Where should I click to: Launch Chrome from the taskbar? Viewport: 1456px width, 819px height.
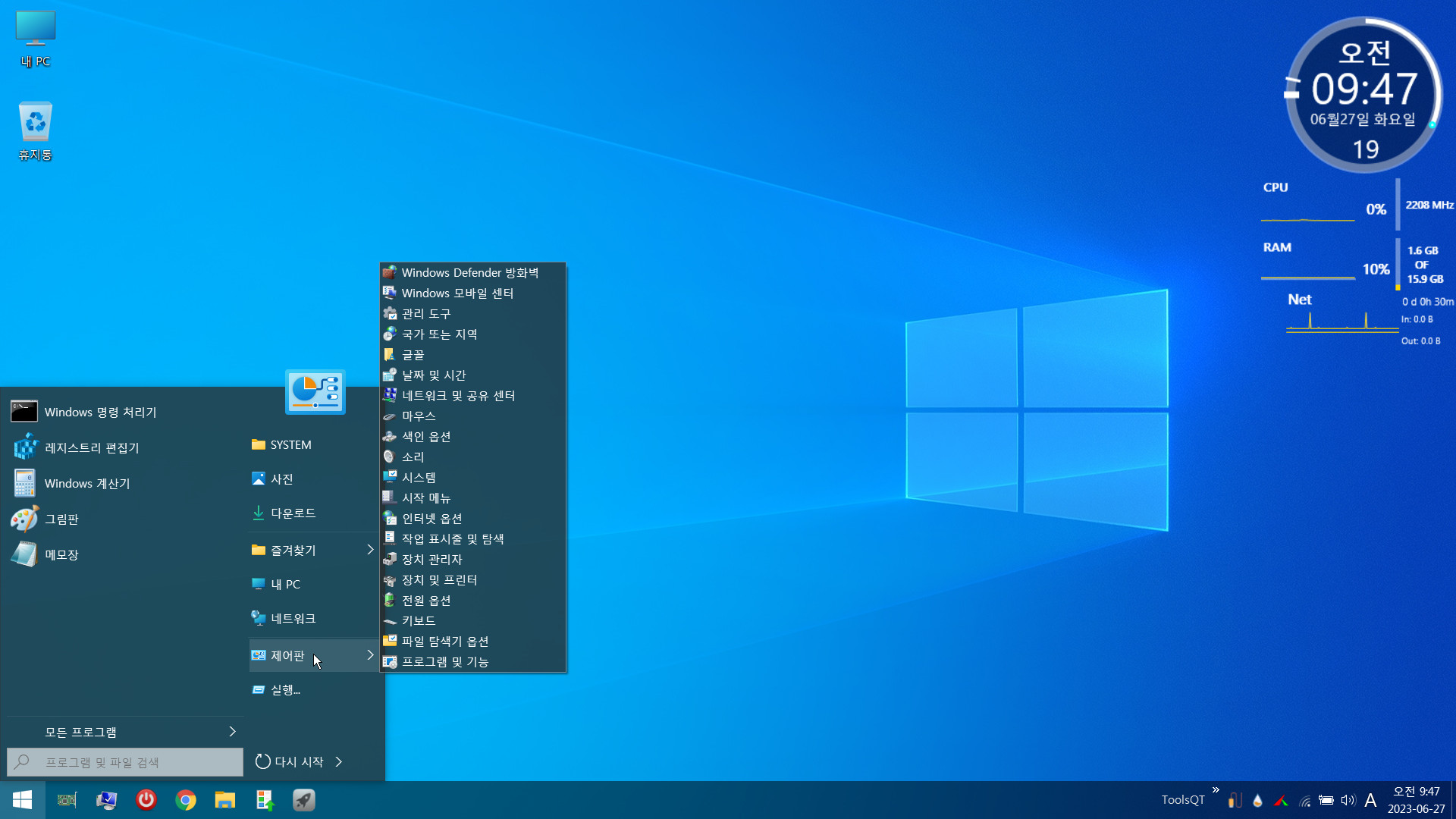click(186, 800)
